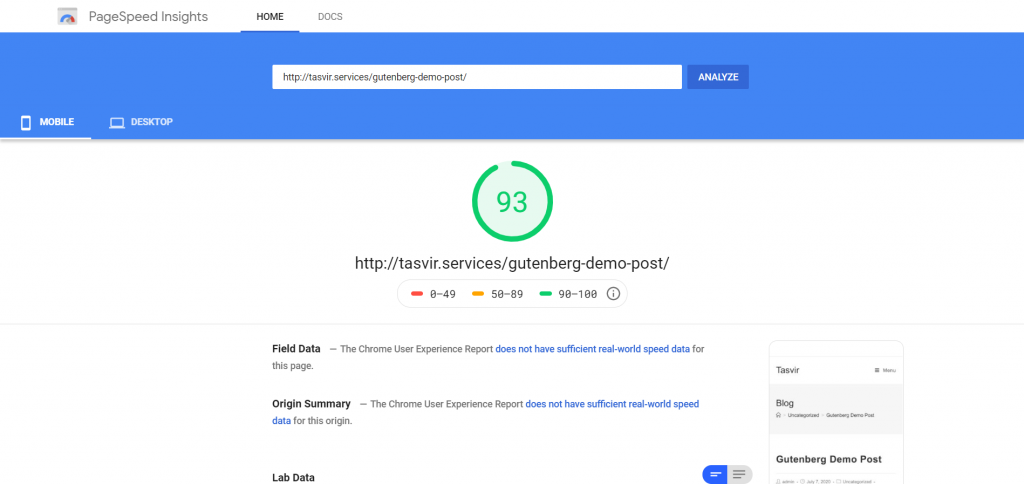The width and height of the screenshot is (1024, 484).
Task: Click the URL input field
Action: (x=477, y=76)
